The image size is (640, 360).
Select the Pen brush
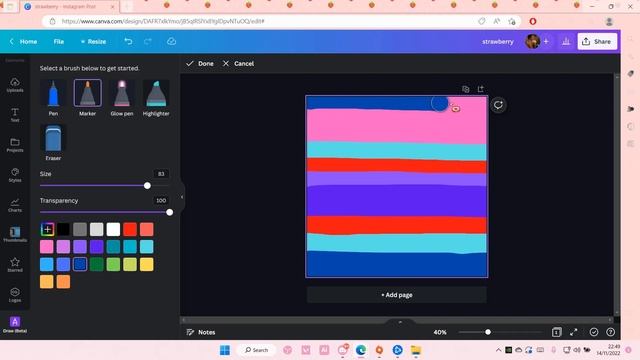click(x=53, y=98)
